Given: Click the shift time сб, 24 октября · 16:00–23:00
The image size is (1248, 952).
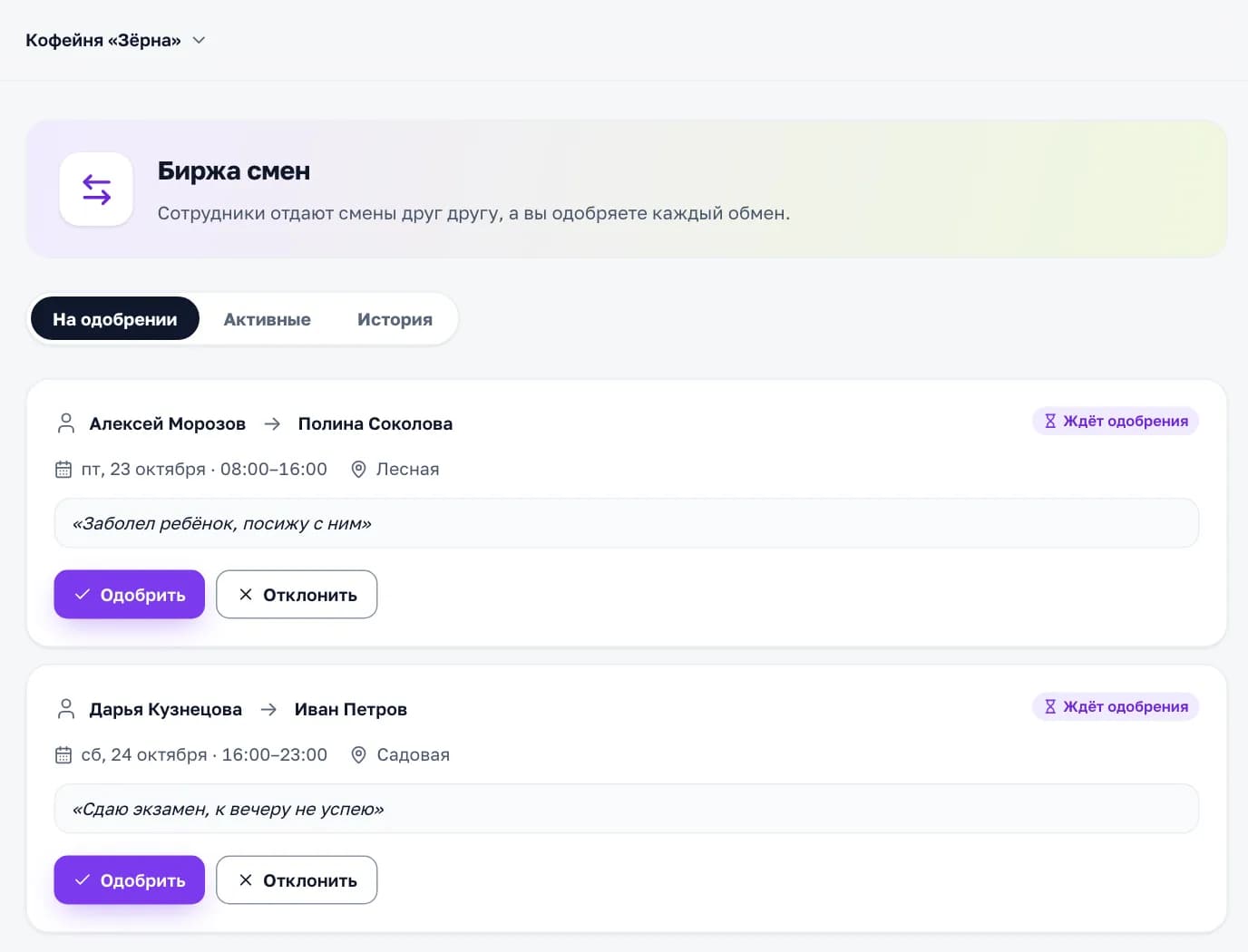Looking at the screenshot, I should [x=204, y=755].
